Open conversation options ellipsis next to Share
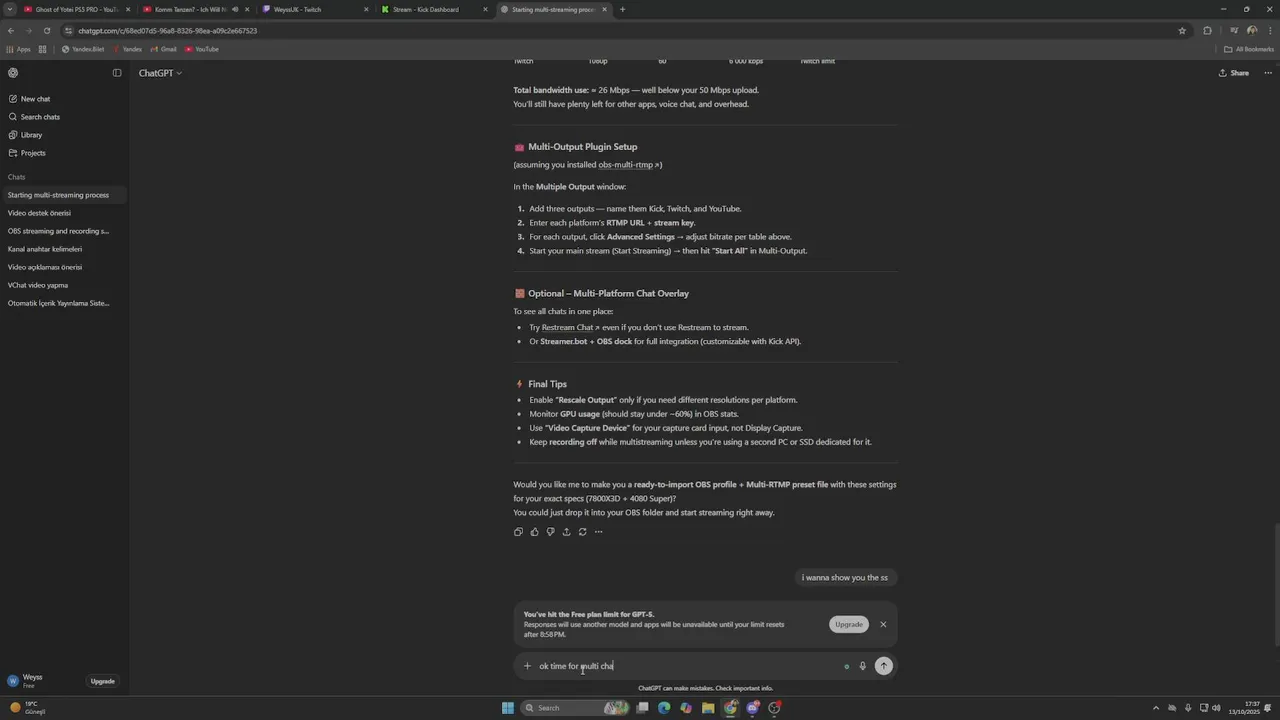 [x=1268, y=73]
